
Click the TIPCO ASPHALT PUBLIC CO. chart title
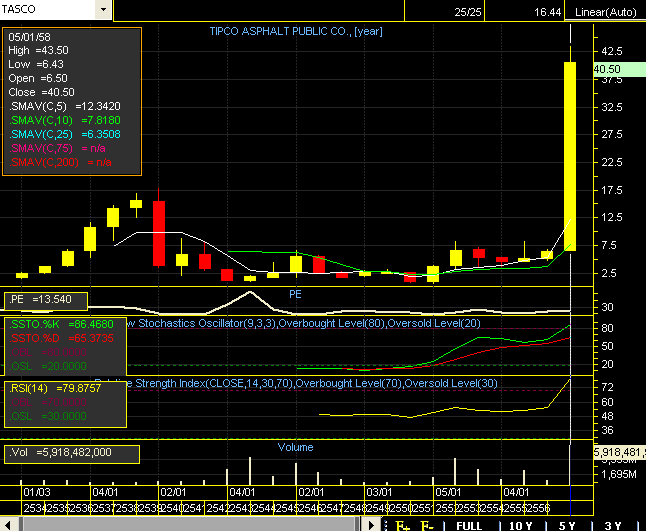pos(296,31)
